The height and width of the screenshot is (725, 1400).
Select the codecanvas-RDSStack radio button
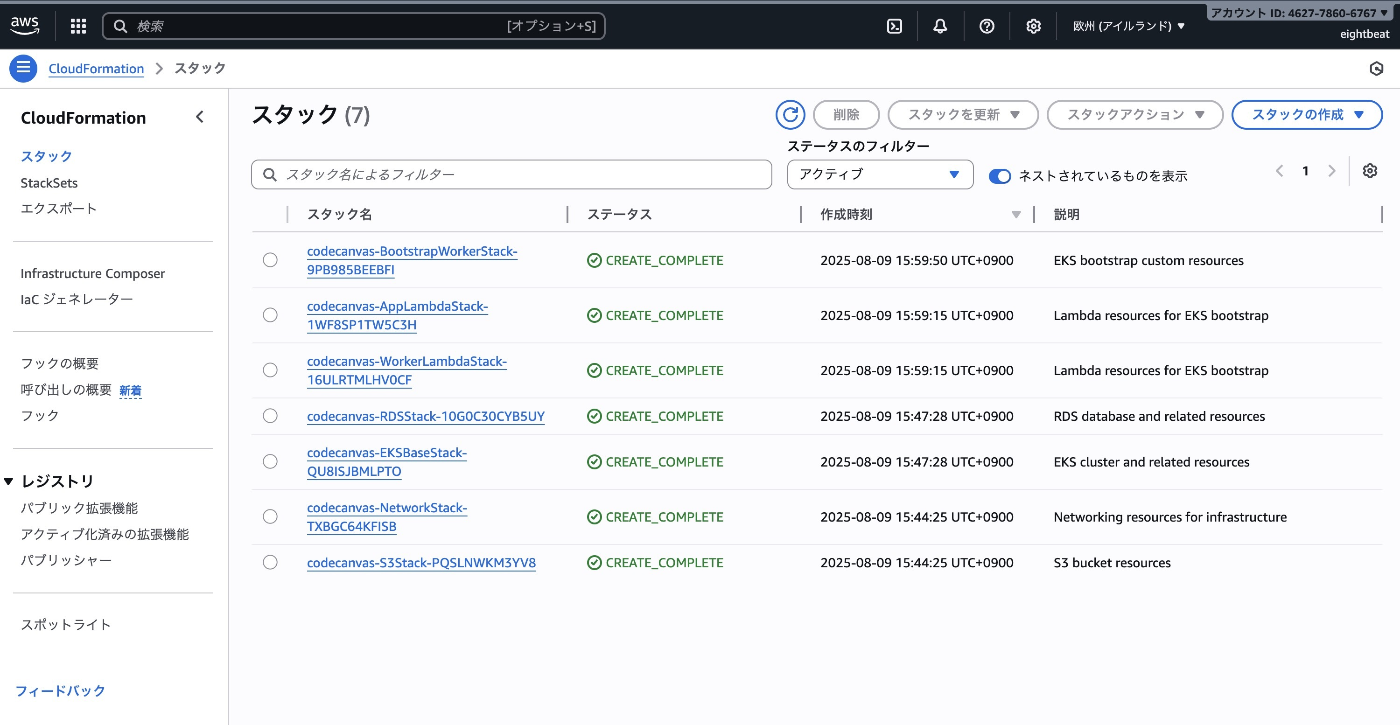pos(270,416)
